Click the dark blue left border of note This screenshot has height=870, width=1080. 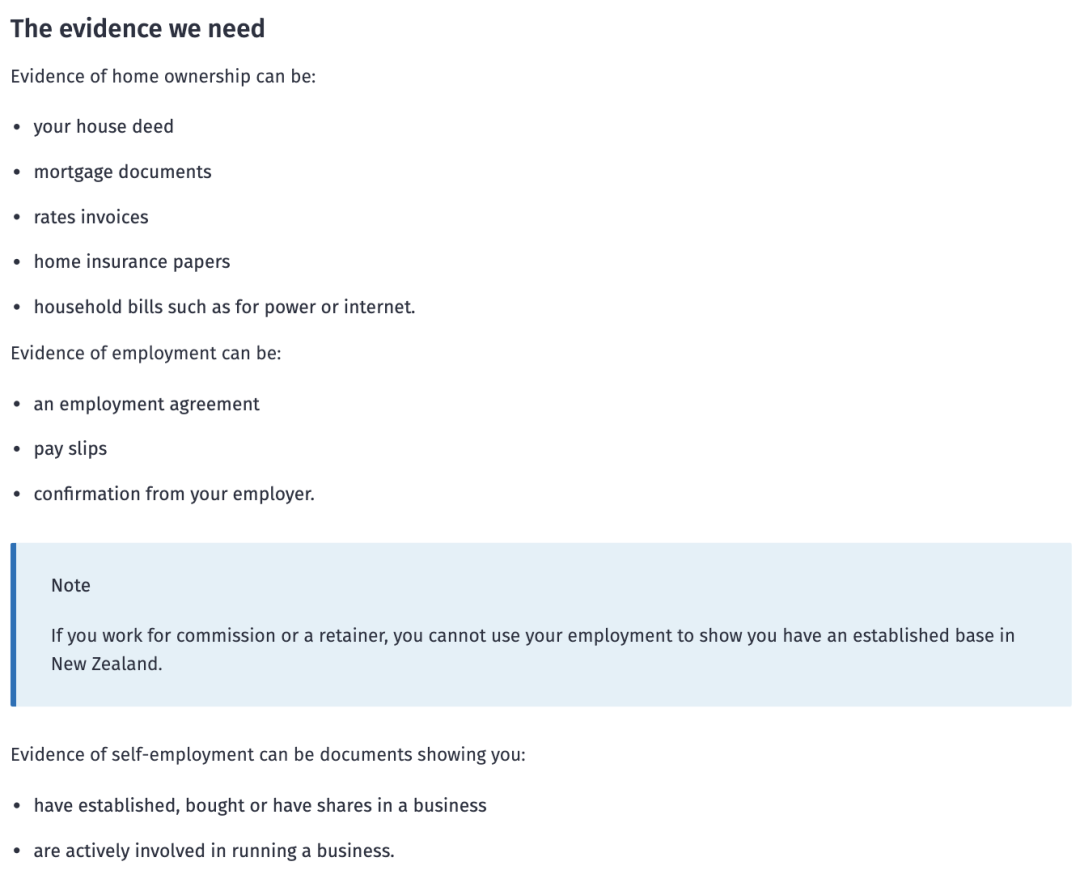(13, 625)
